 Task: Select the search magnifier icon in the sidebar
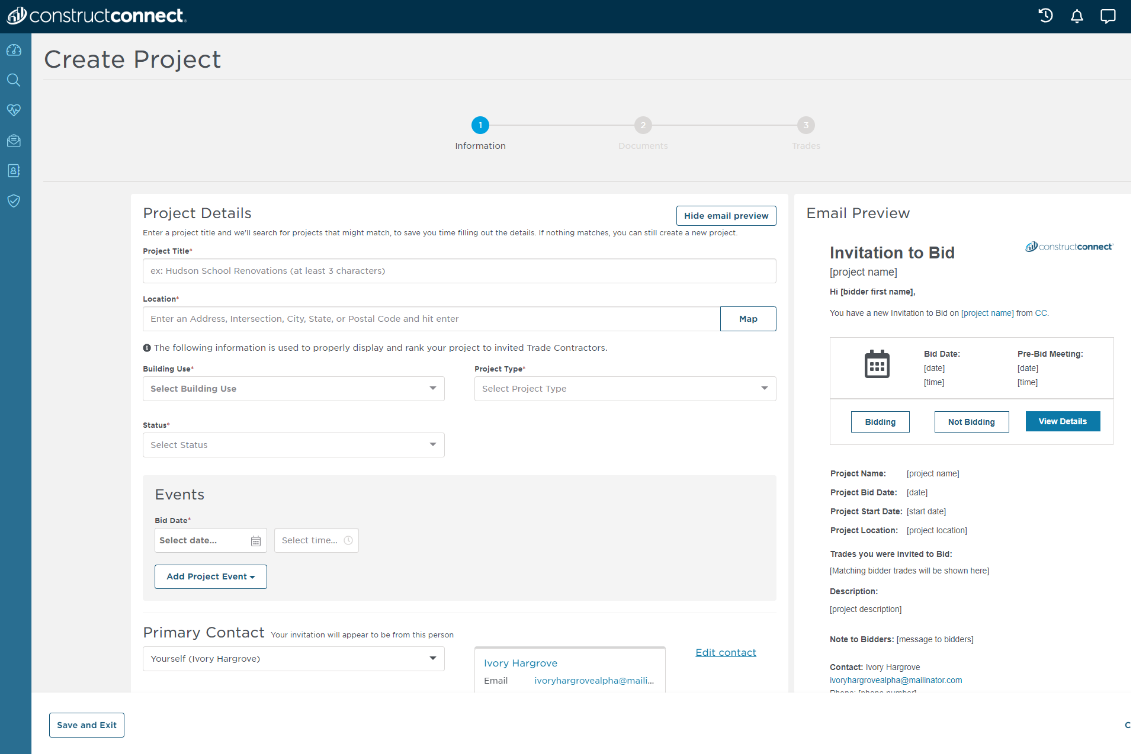tap(14, 80)
